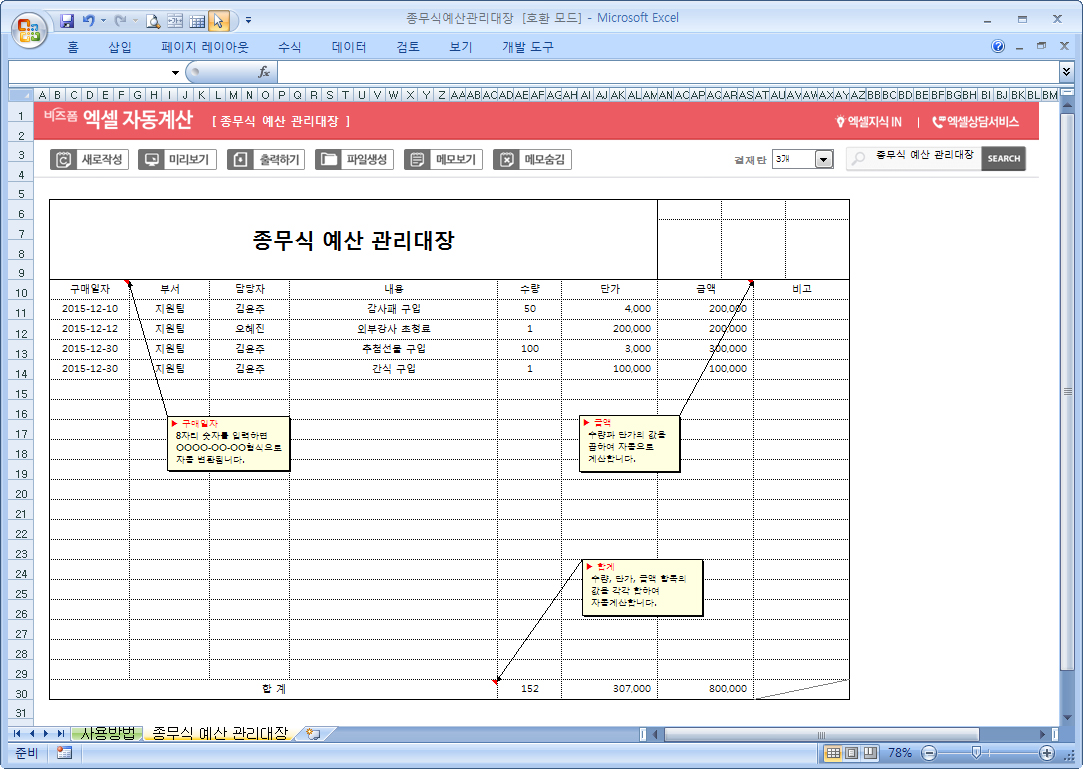Open the 데이터 ribbon tab
The width and height of the screenshot is (1083, 769).
click(x=349, y=47)
